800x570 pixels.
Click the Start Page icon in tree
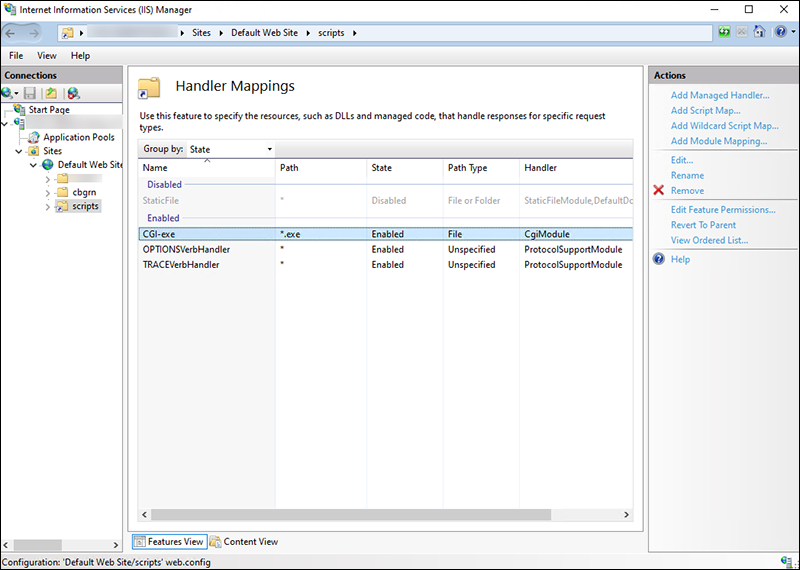pyautogui.click(x=19, y=109)
